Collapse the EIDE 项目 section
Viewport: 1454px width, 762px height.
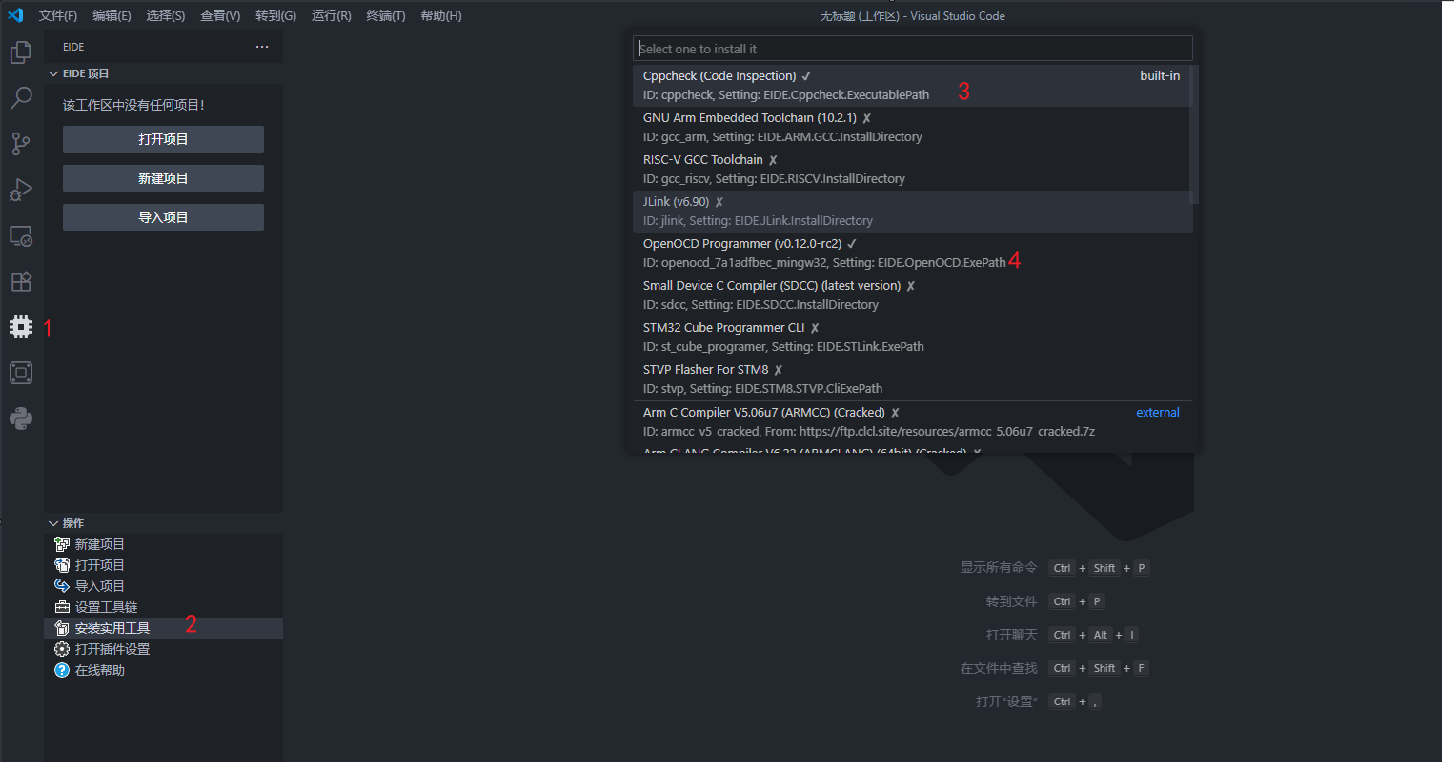54,73
